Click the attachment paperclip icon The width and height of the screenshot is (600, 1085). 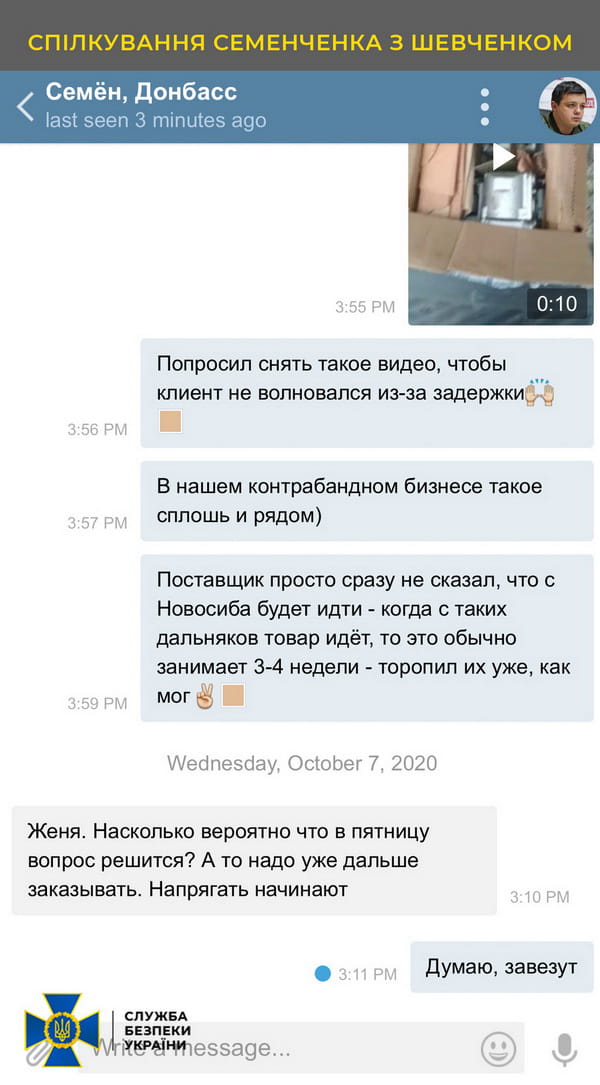click(x=35, y=1053)
